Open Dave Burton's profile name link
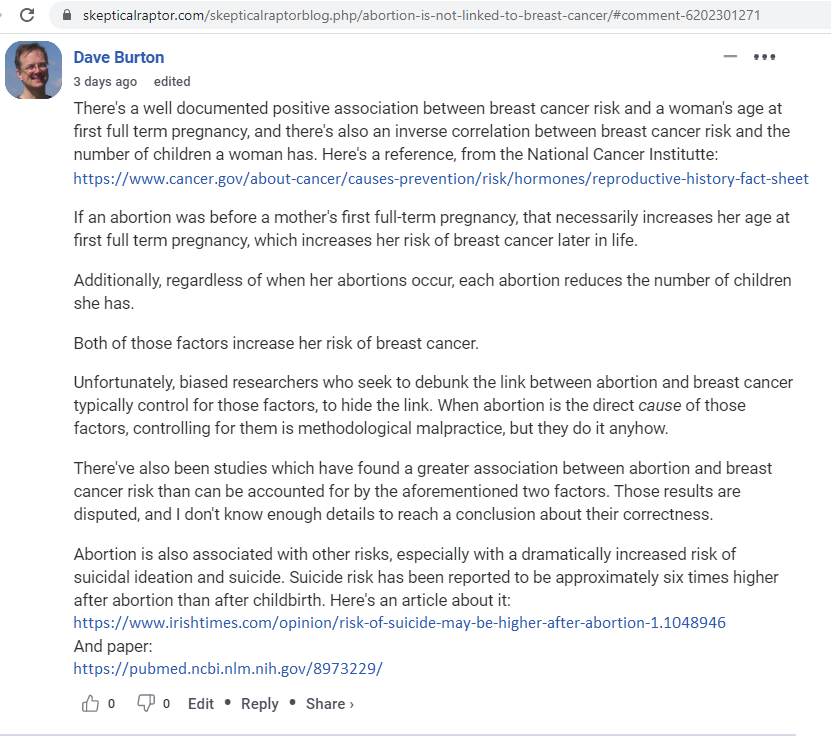Screen dimensions: 831x737 [118, 57]
